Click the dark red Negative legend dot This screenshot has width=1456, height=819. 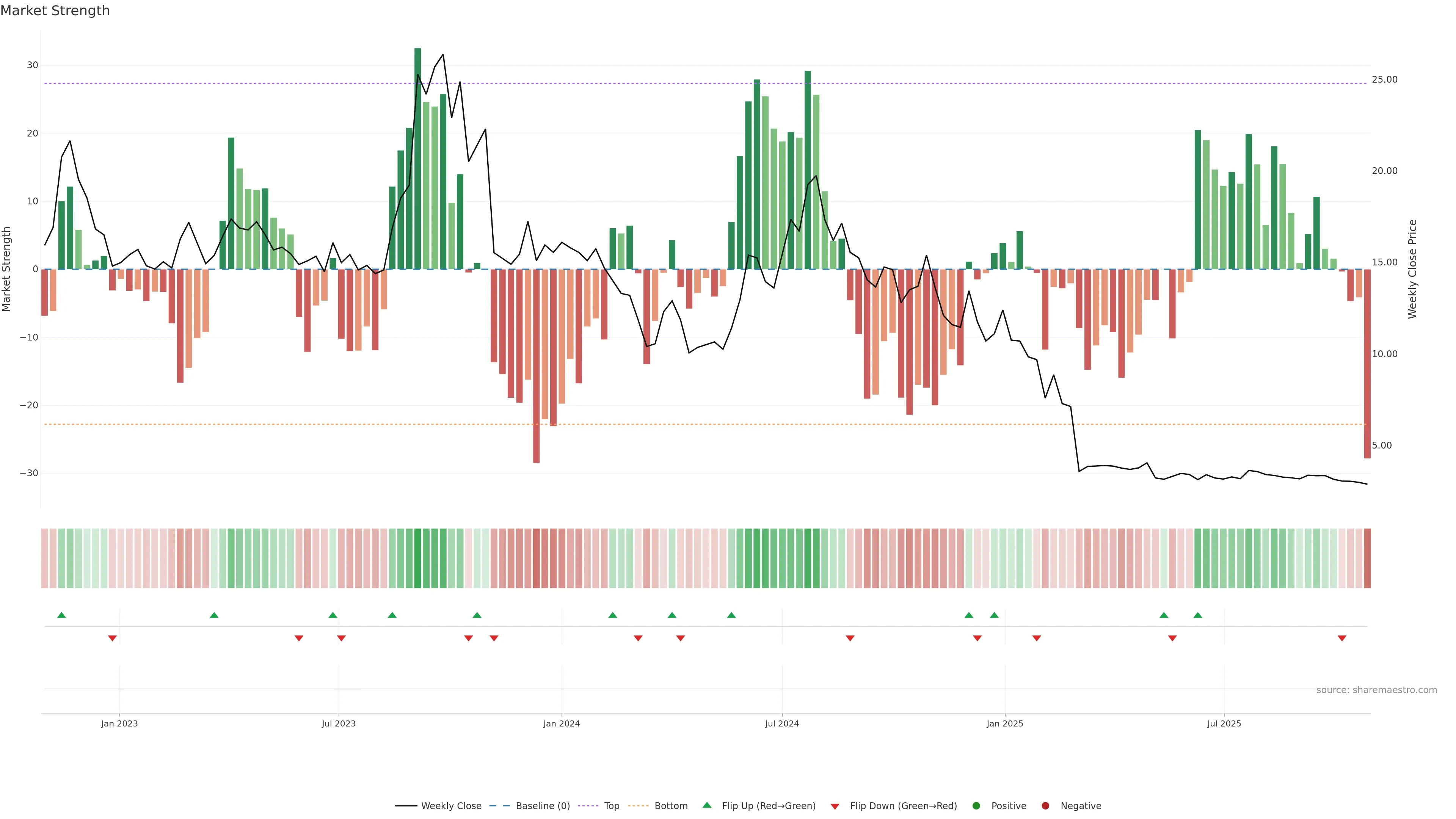[x=1045, y=806]
